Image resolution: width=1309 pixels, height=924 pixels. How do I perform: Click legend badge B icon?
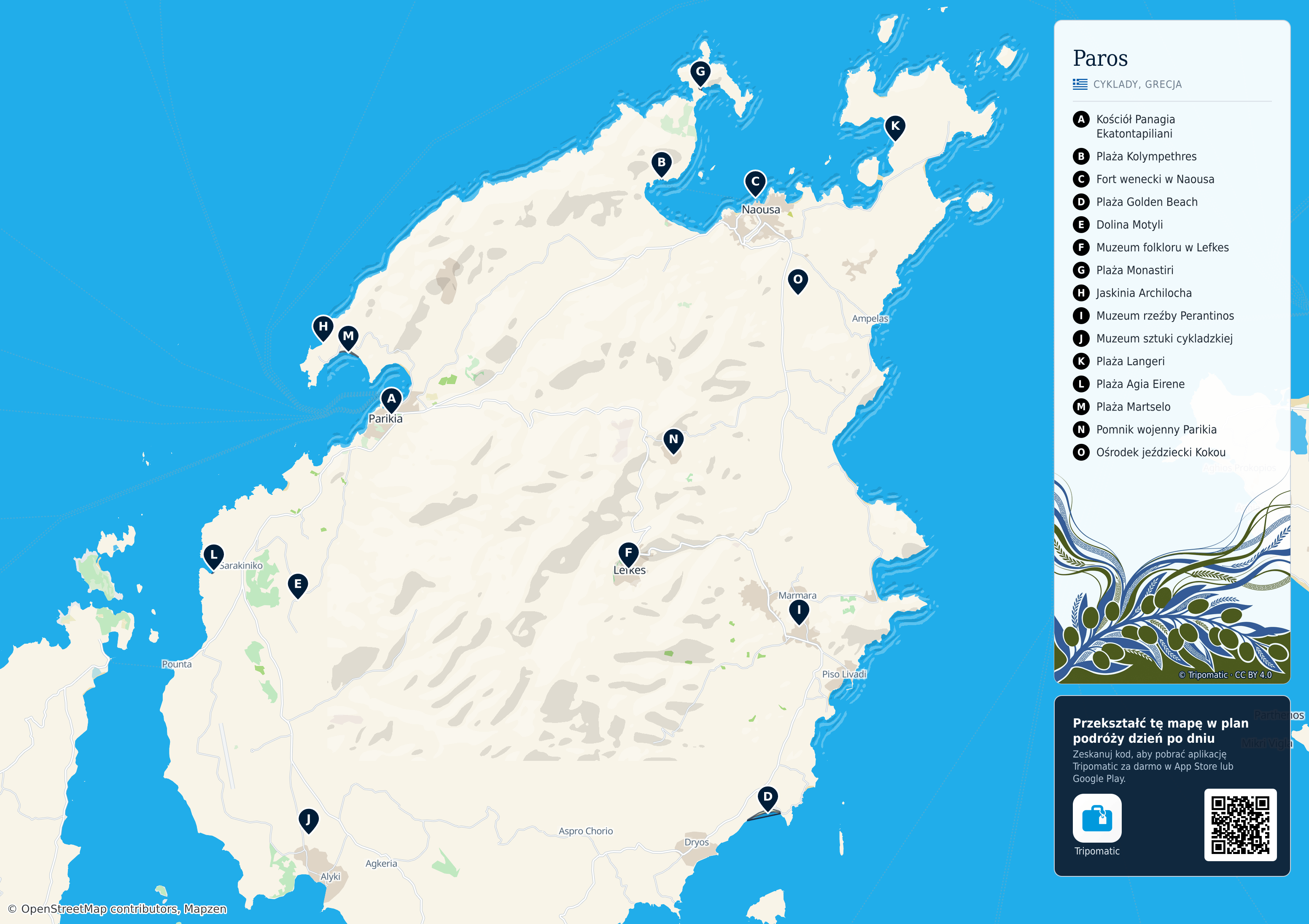[1081, 156]
